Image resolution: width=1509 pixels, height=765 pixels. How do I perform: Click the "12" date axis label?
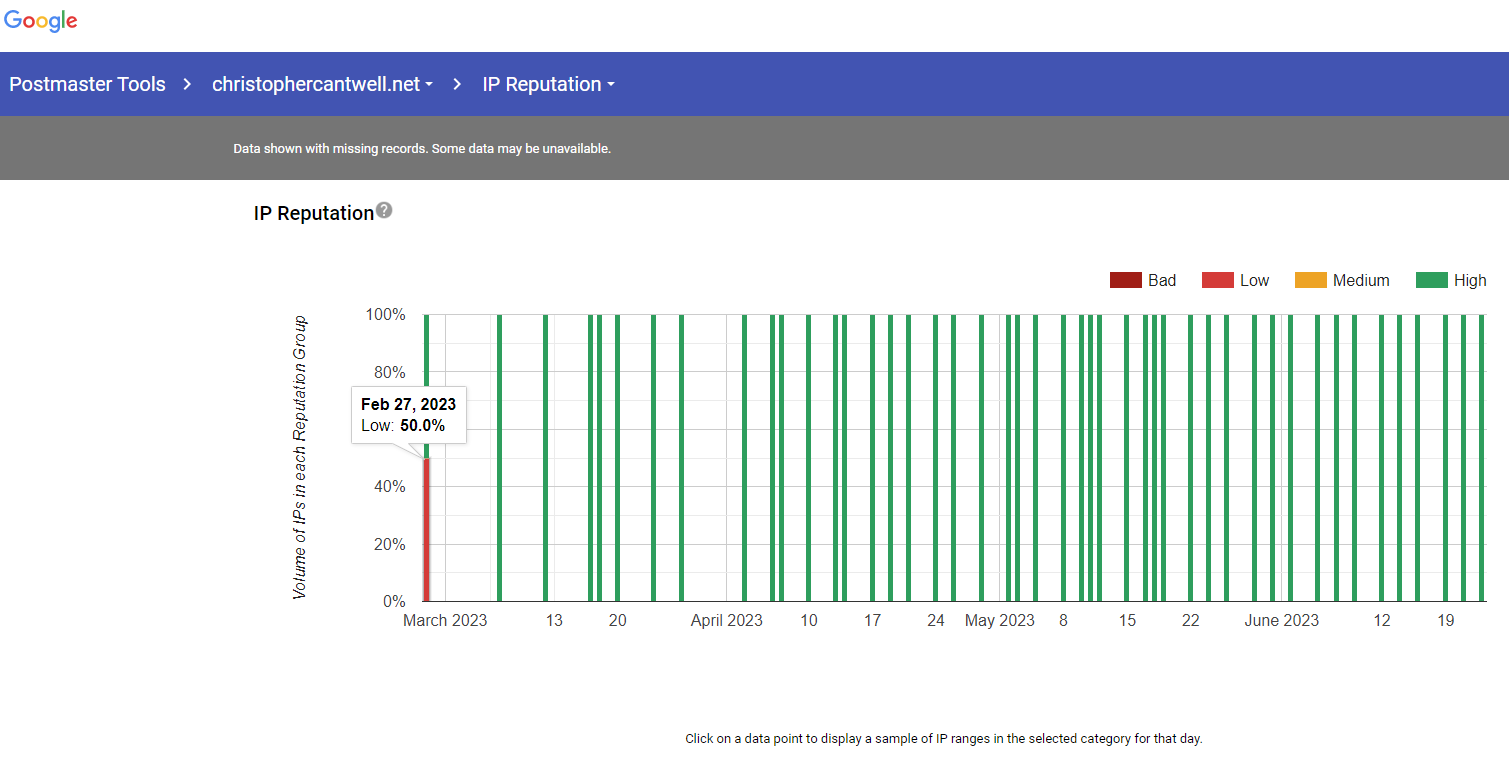click(x=1382, y=620)
